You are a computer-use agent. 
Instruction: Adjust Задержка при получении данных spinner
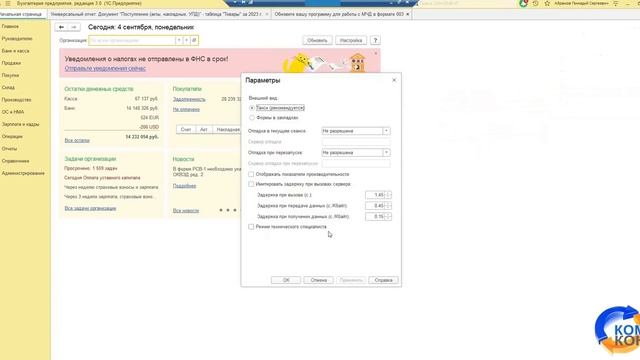(x=388, y=216)
